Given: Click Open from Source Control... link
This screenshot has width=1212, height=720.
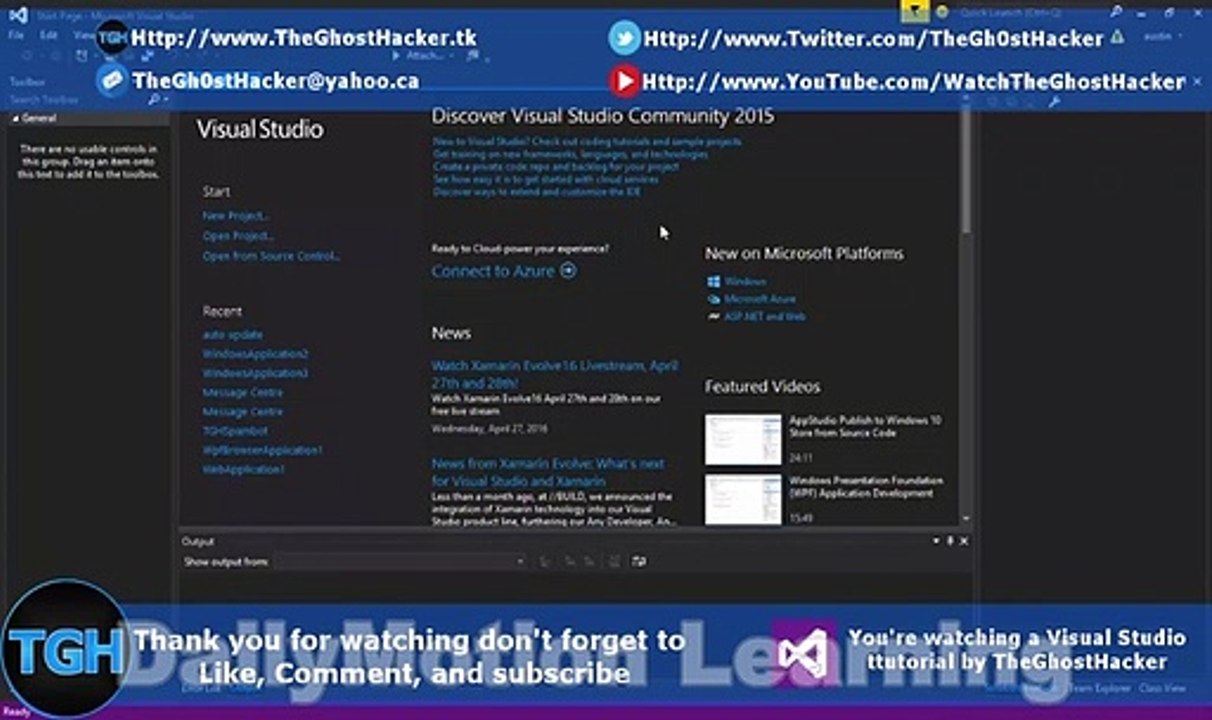Looking at the screenshot, I should [x=272, y=256].
